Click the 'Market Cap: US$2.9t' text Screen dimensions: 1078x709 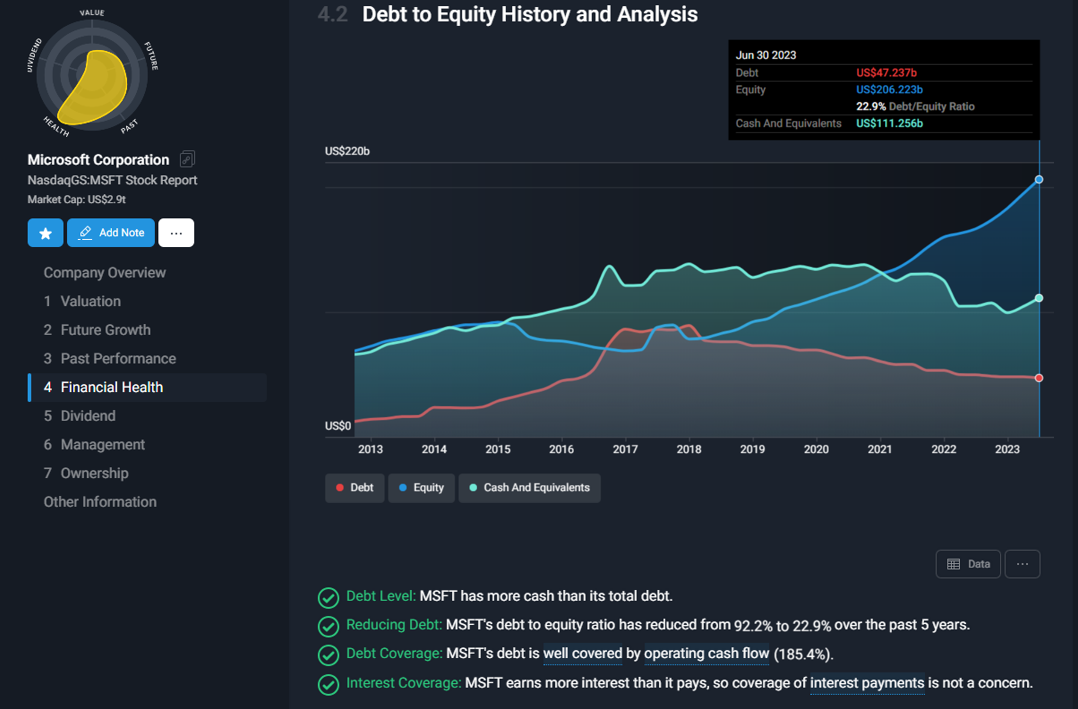pyautogui.click(x=76, y=199)
